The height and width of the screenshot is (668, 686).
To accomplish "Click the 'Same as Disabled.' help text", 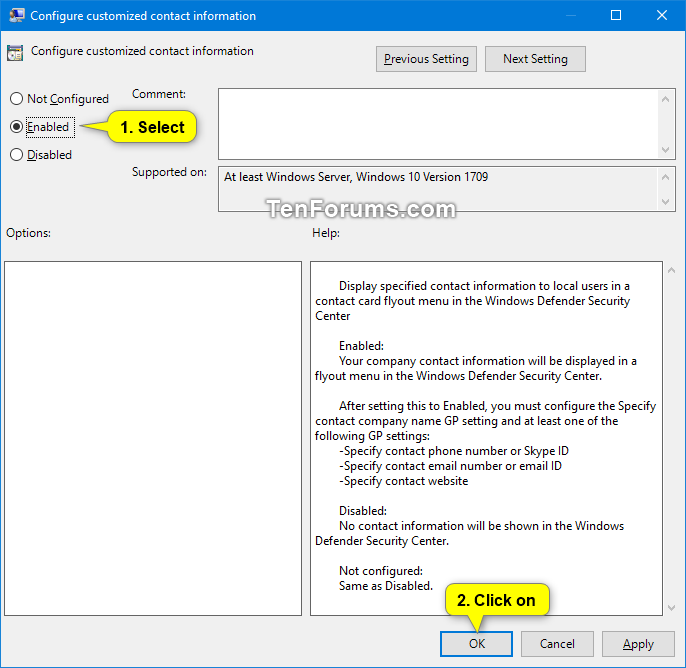I will (x=386, y=586).
